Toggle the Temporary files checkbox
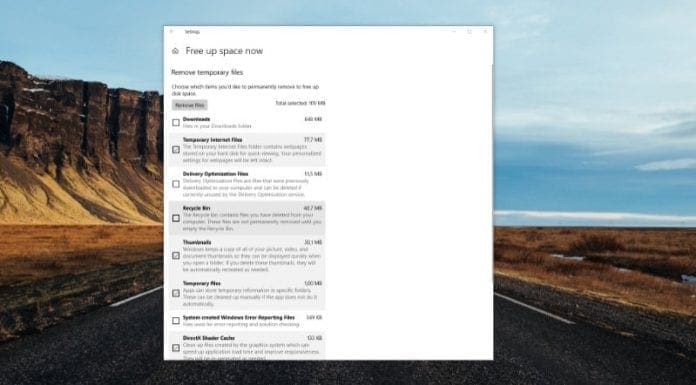696x385 pixels. tap(176, 293)
